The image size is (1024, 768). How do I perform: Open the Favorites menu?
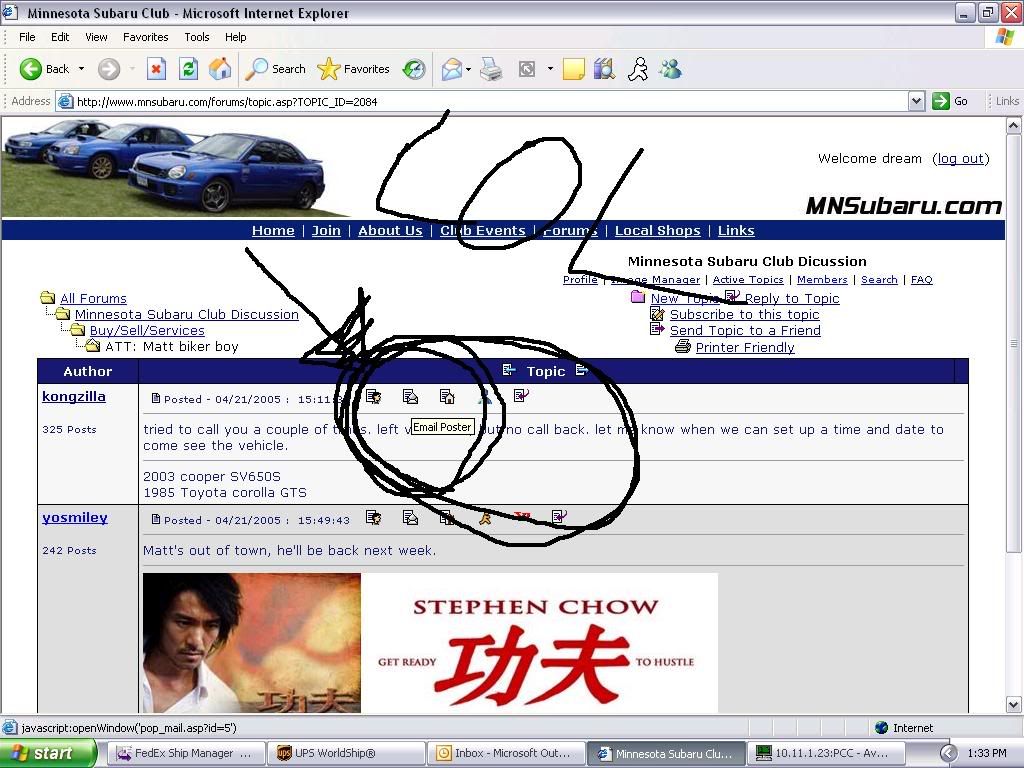click(x=146, y=37)
